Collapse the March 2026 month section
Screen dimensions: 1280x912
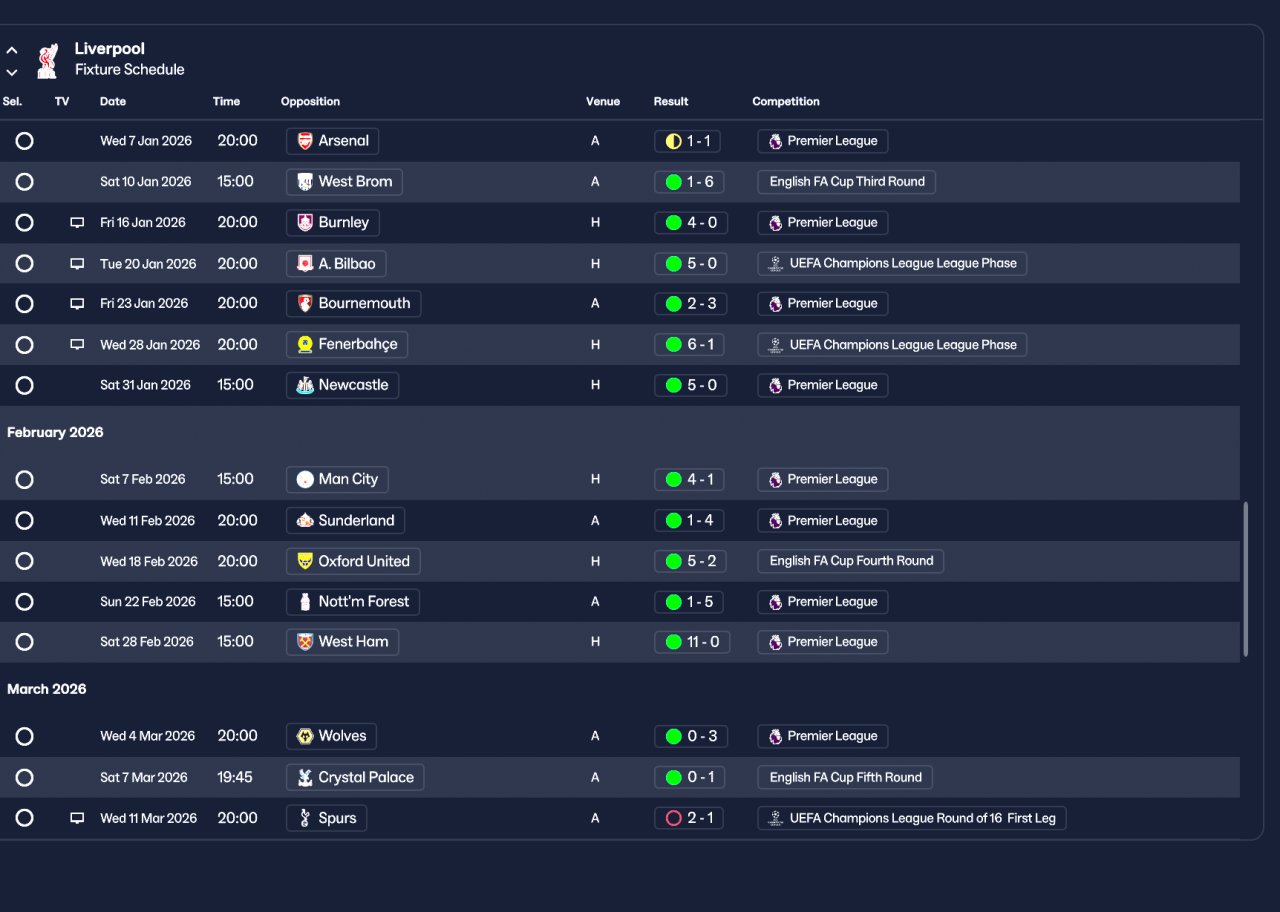pyautogui.click(x=47, y=689)
